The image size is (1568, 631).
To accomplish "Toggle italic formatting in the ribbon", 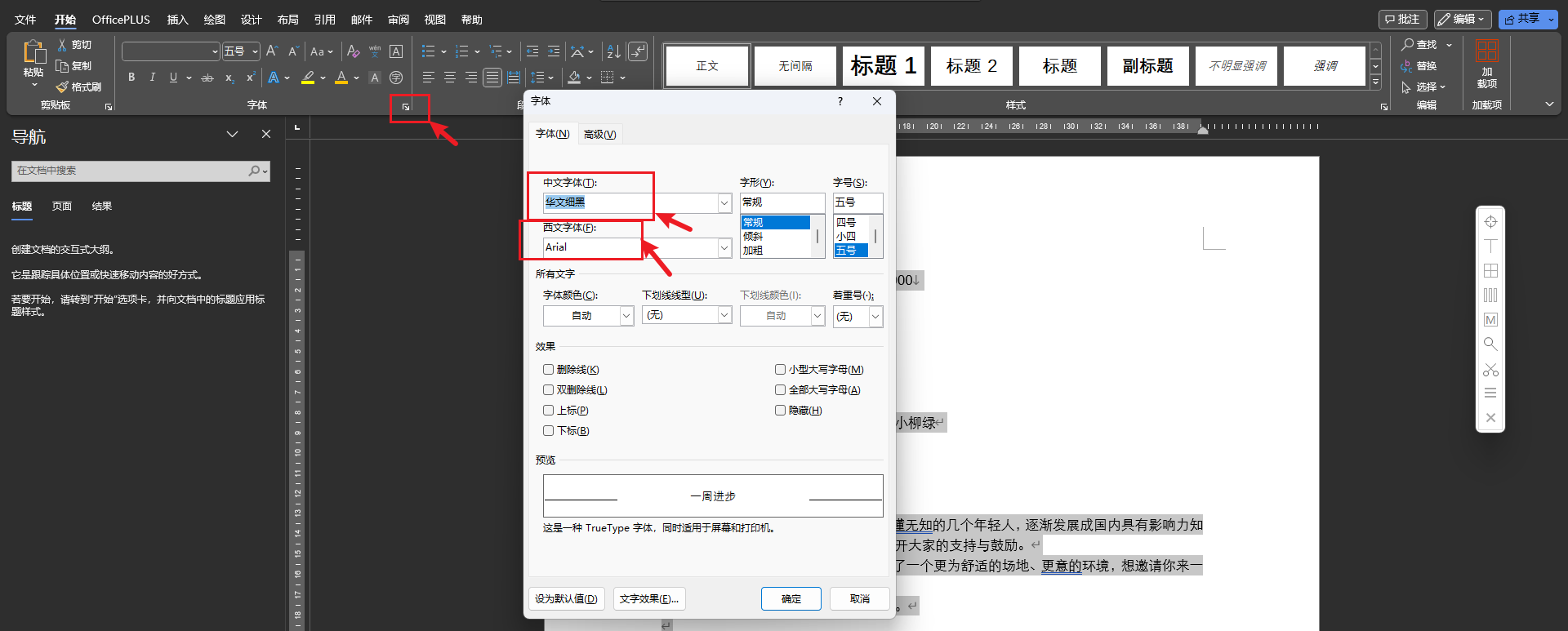I will tap(152, 78).
